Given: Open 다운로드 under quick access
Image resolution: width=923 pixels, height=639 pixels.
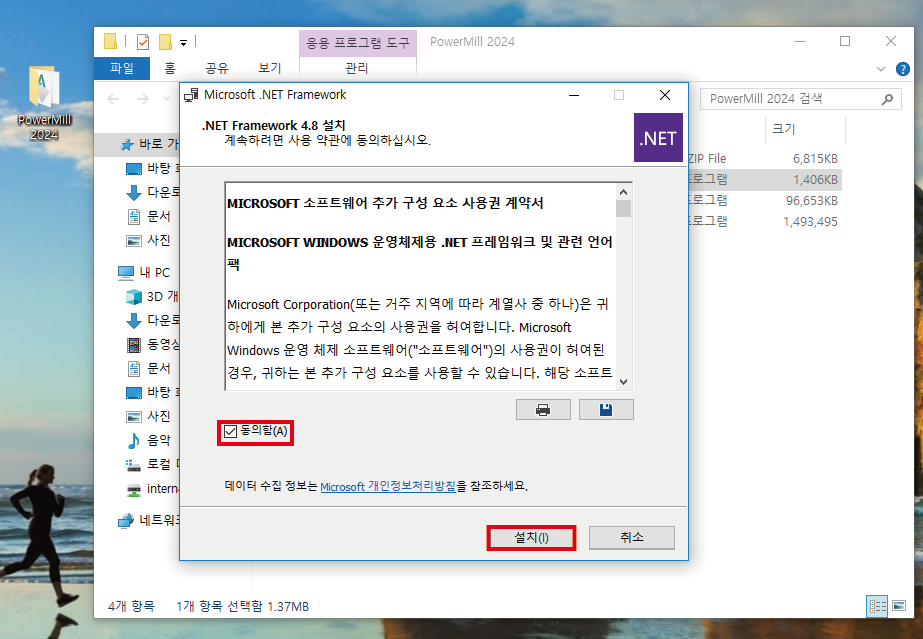Looking at the screenshot, I should pyautogui.click(x=153, y=192).
